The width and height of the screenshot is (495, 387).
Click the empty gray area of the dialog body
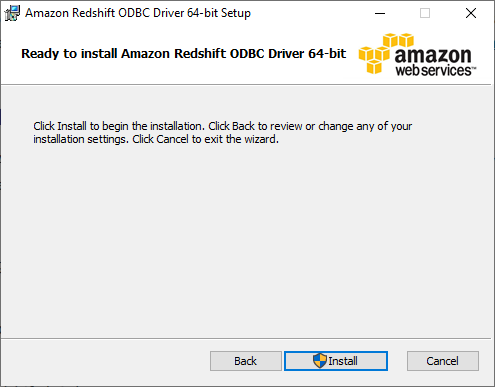point(247,240)
